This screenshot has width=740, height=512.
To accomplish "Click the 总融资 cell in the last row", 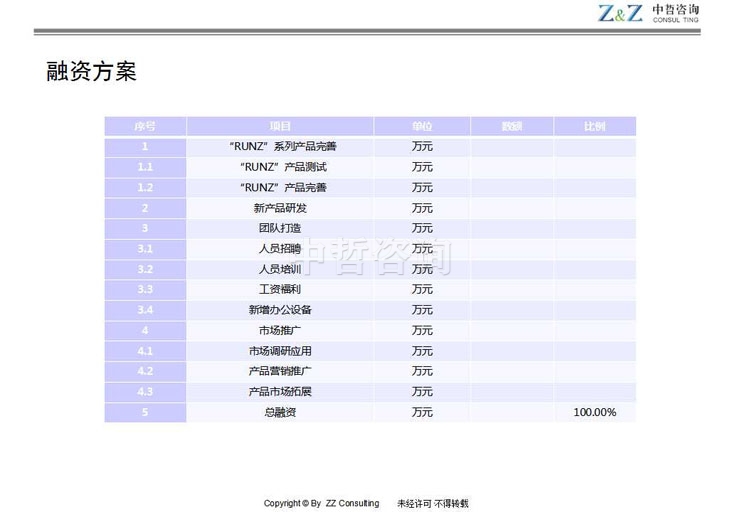I will pos(280,412).
